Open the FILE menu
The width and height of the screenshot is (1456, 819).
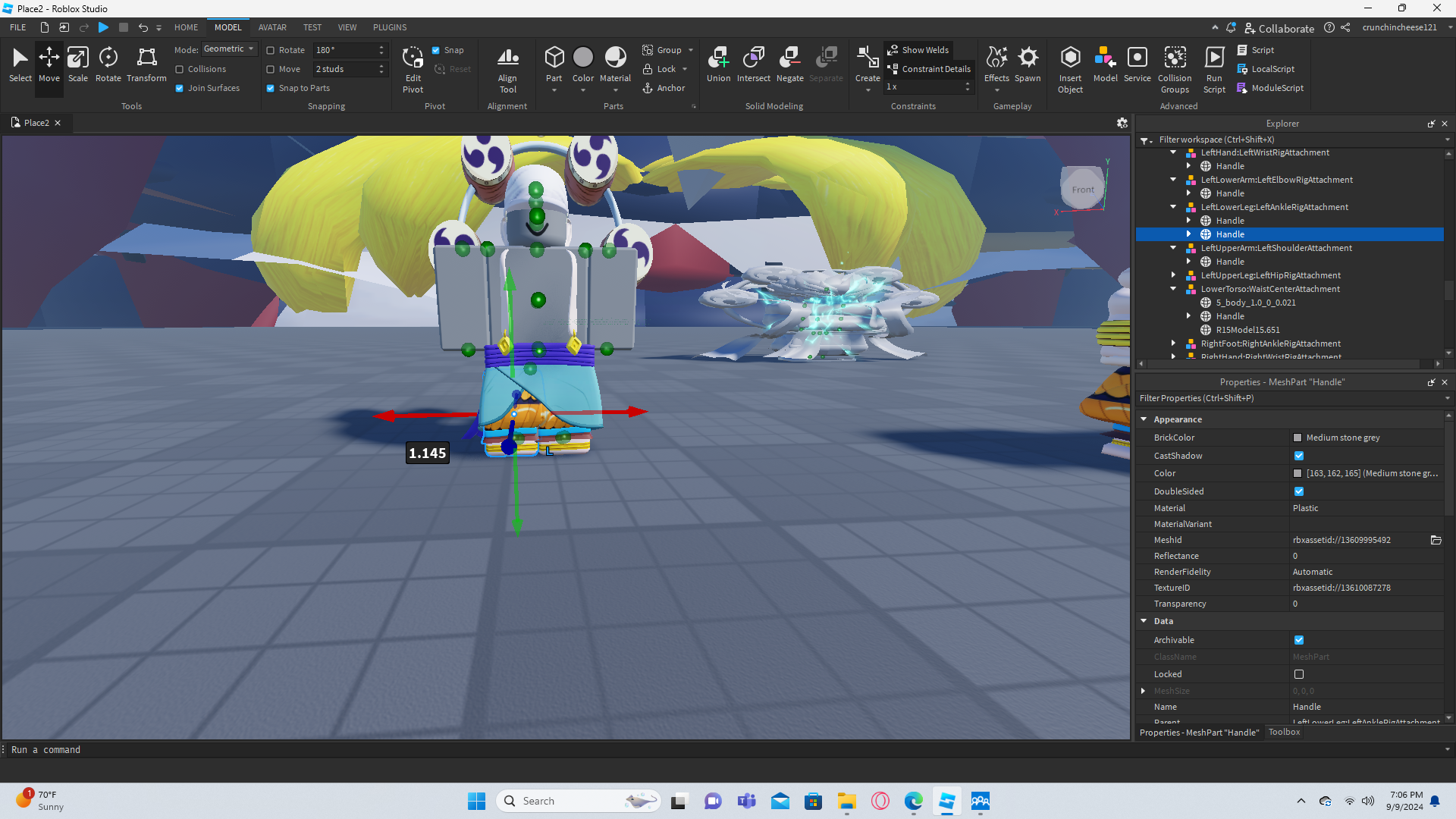click(18, 27)
